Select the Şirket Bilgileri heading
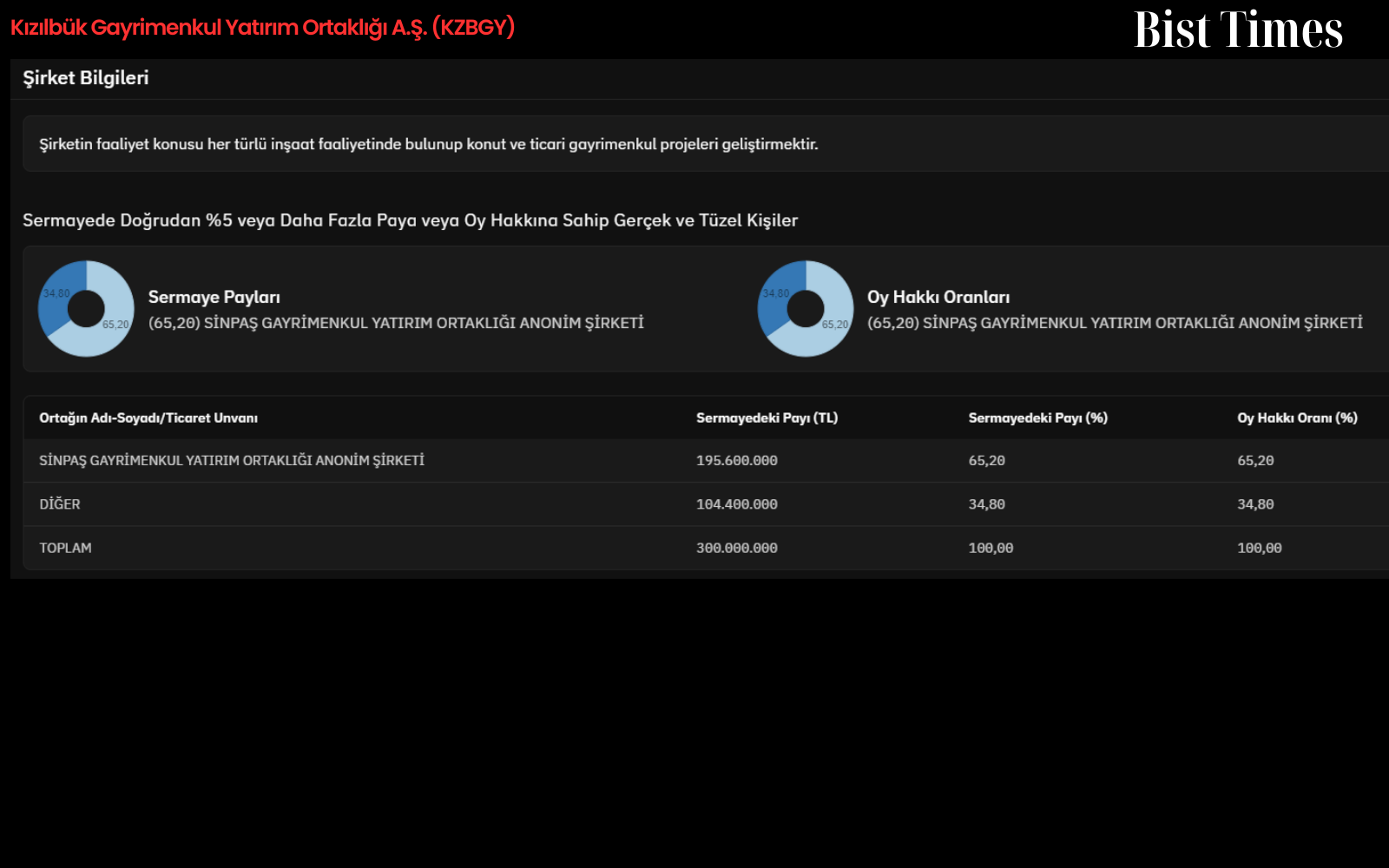 point(85,78)
